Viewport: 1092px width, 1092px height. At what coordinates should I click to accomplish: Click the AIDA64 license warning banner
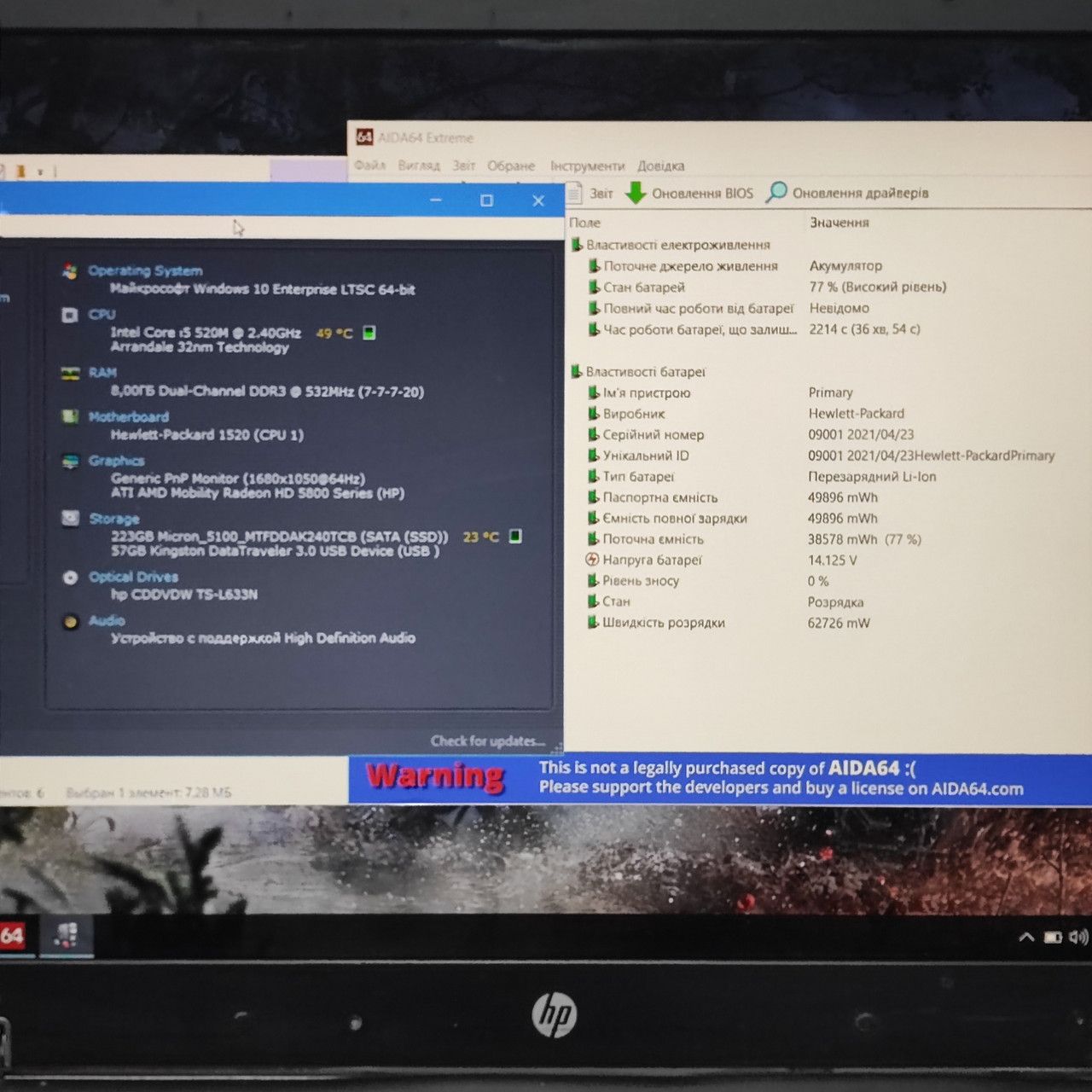(x=720, y=779)
